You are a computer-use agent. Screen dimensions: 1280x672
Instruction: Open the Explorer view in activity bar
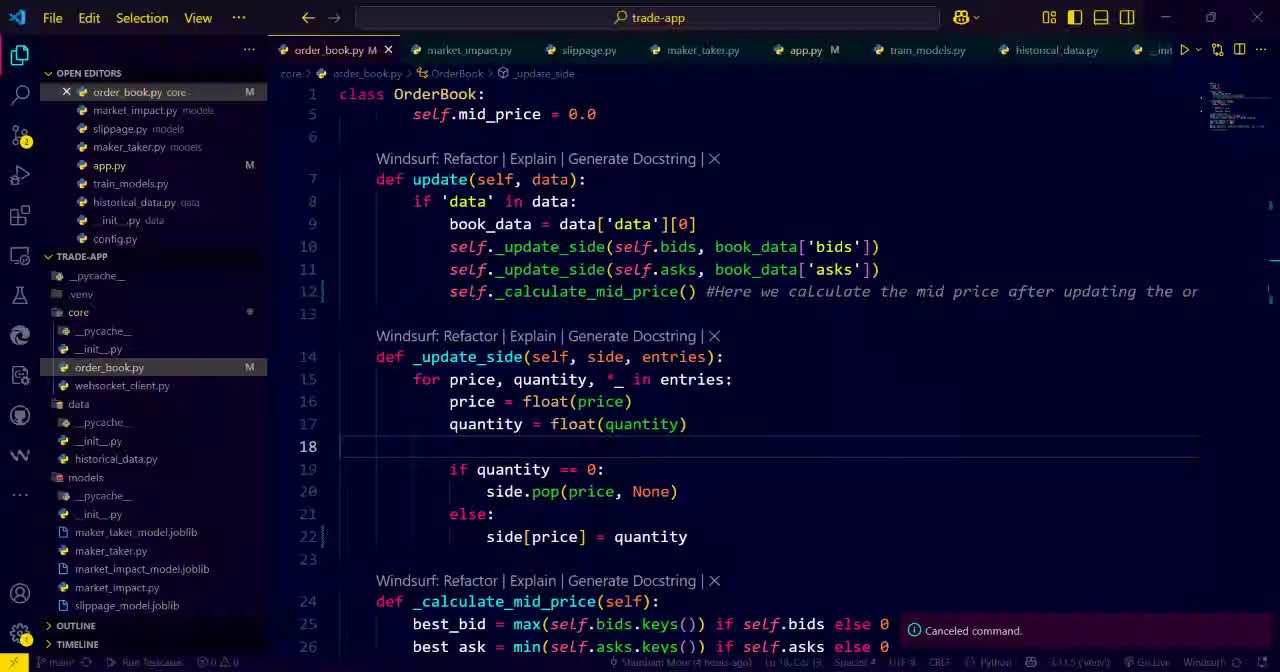click(x=19, y=56)
